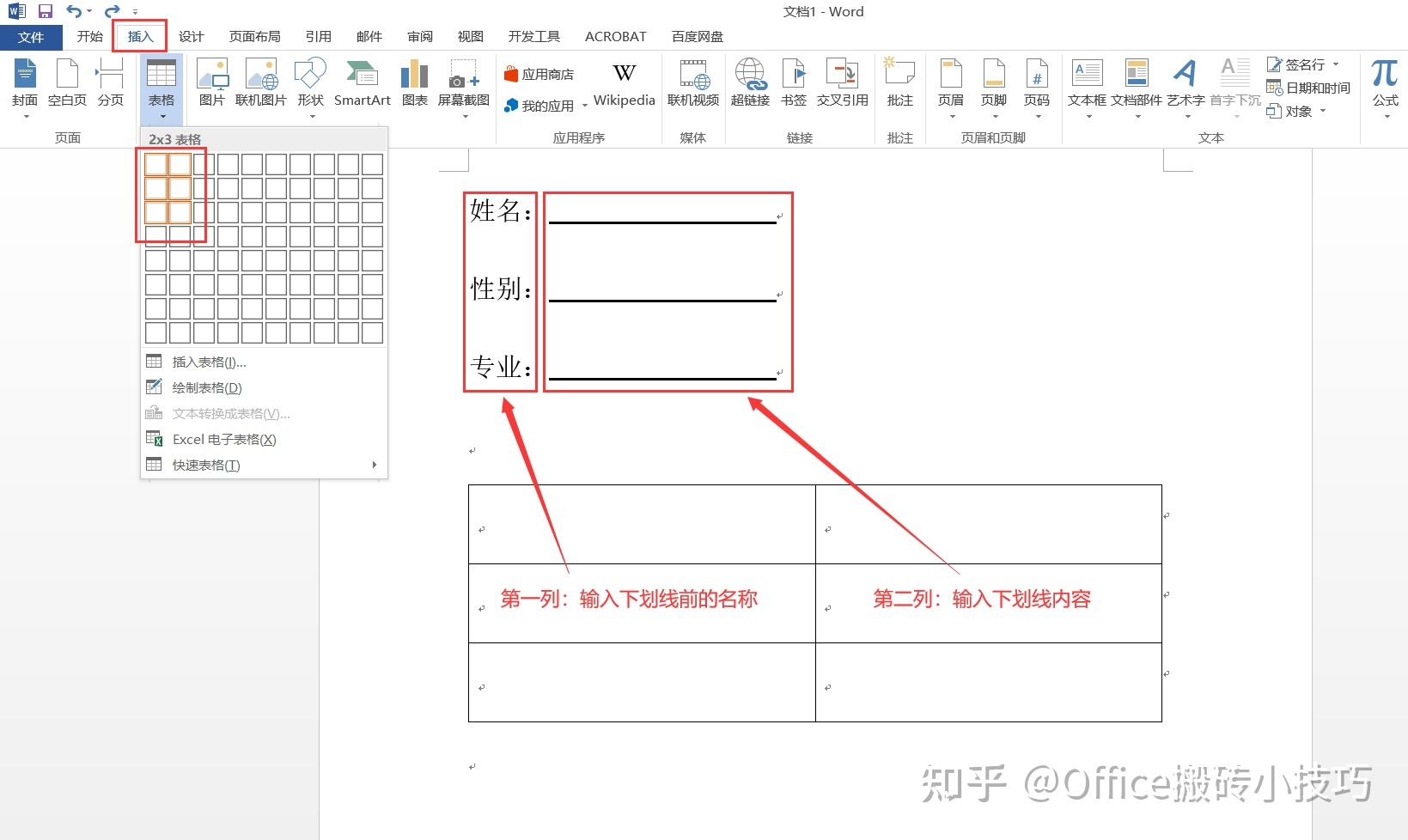
Task: Insert an online picture (联机图片)
Action: pyautogui.click(x=260, y=84)
